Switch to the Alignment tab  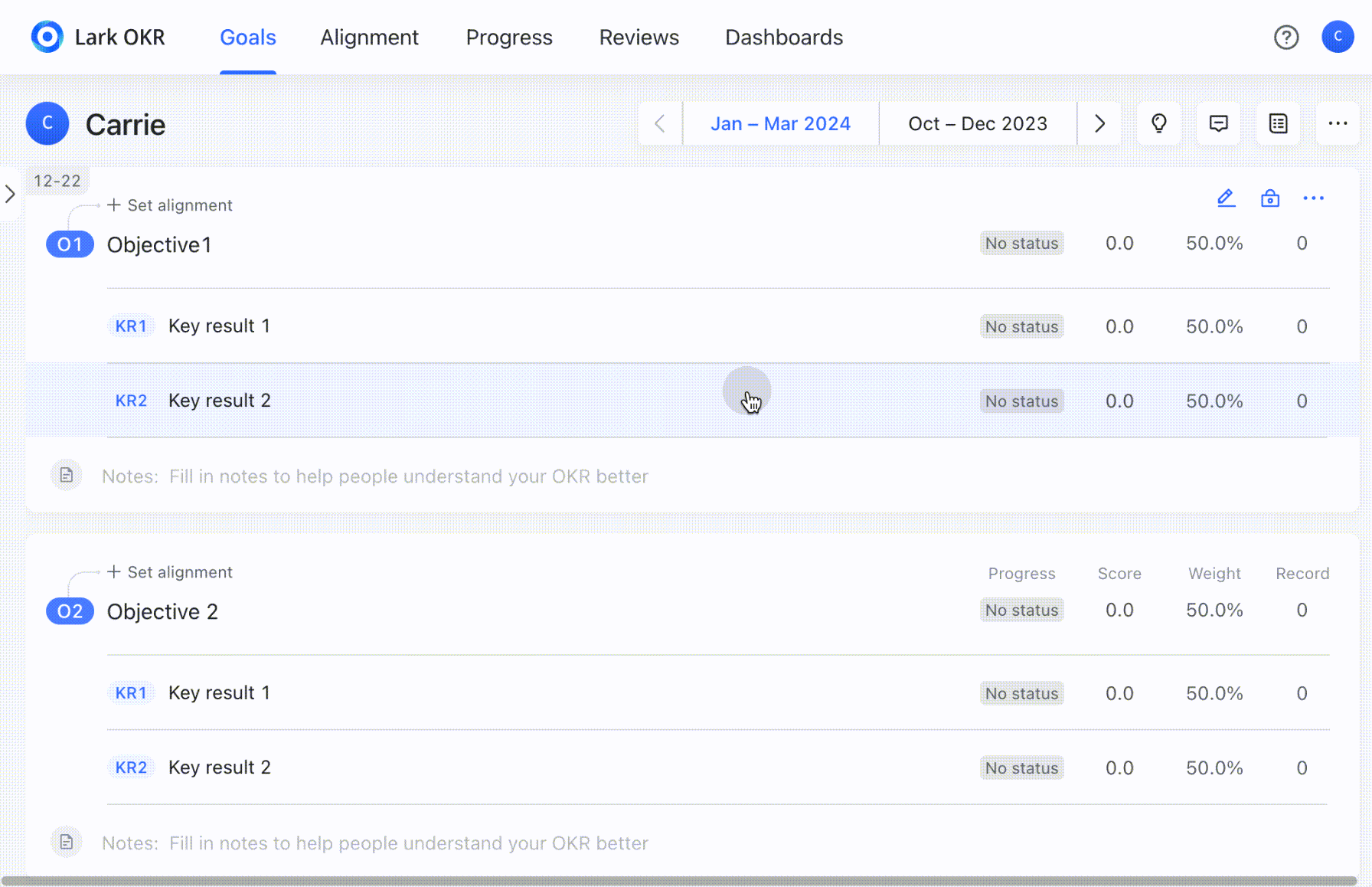369,38
